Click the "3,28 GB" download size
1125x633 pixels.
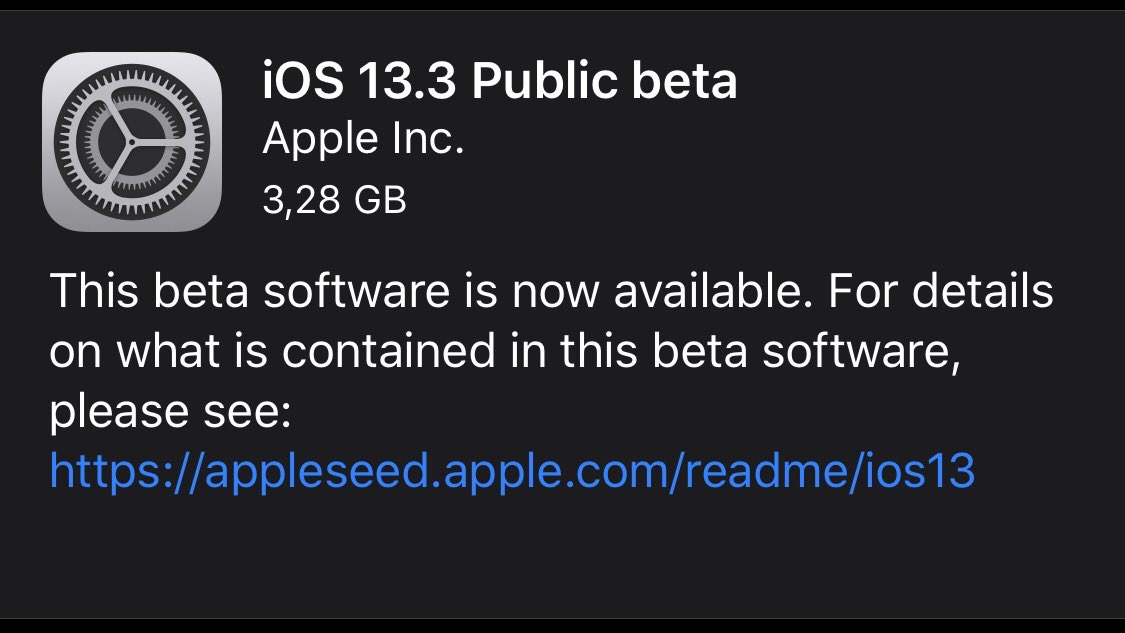point(335,200)
